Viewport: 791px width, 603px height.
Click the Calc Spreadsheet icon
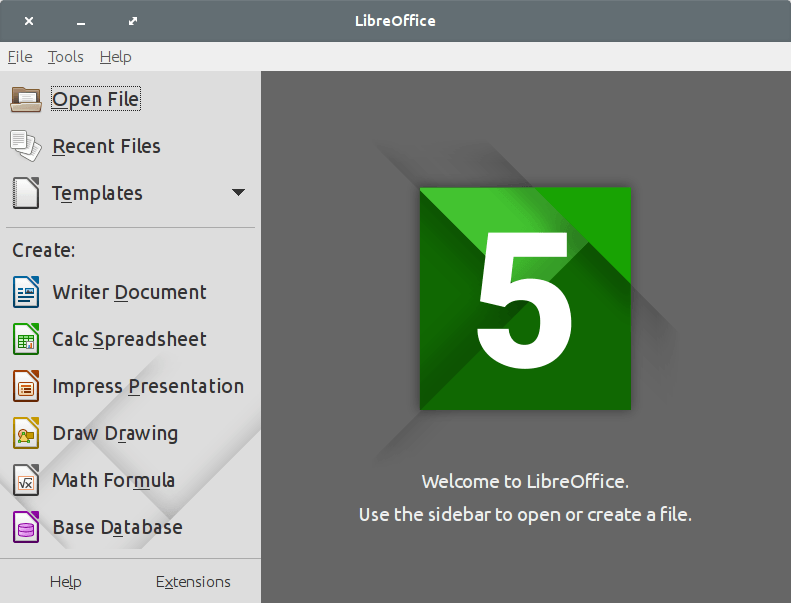26,339
